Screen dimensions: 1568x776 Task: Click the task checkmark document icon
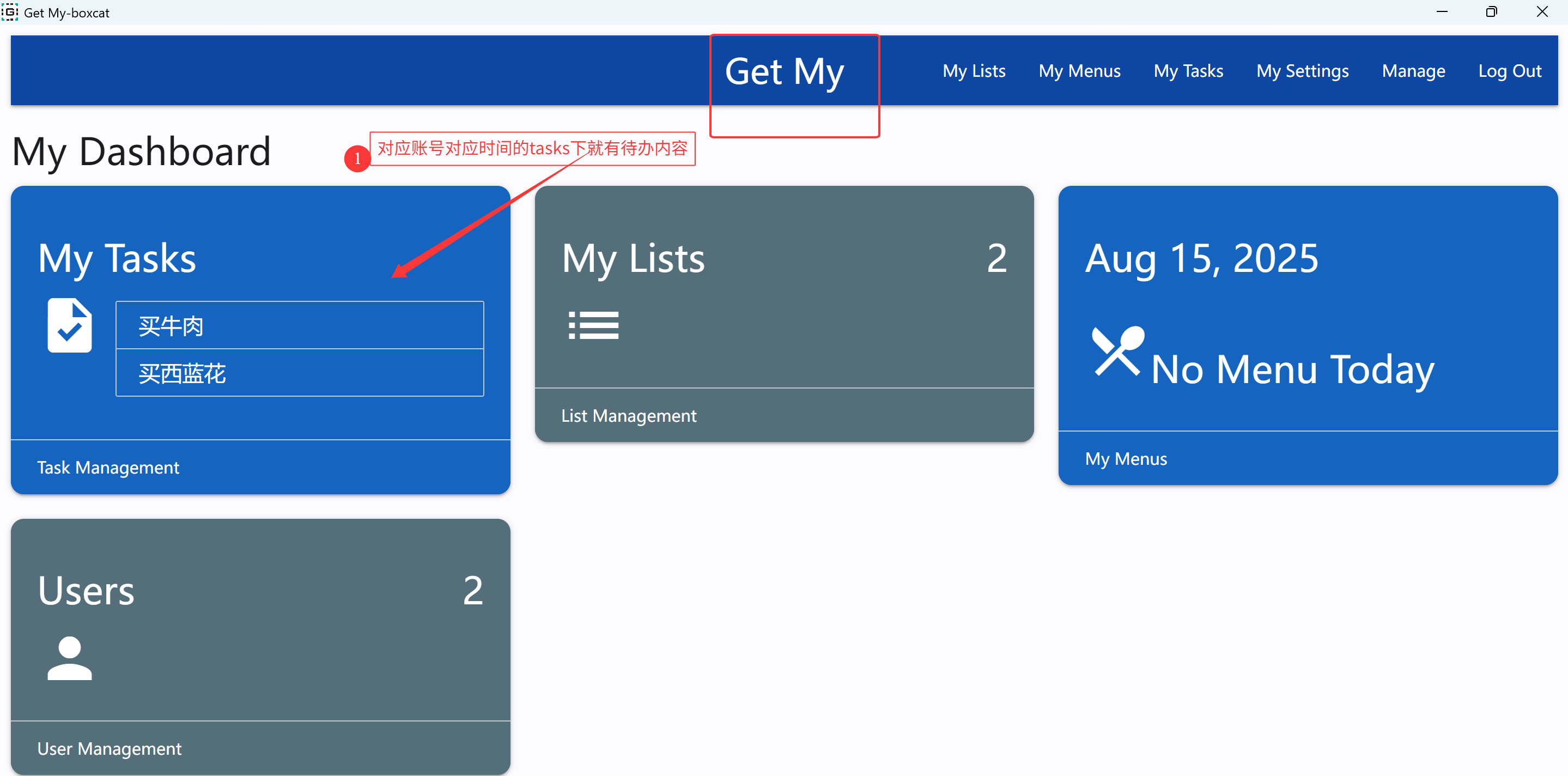point(69,325)
